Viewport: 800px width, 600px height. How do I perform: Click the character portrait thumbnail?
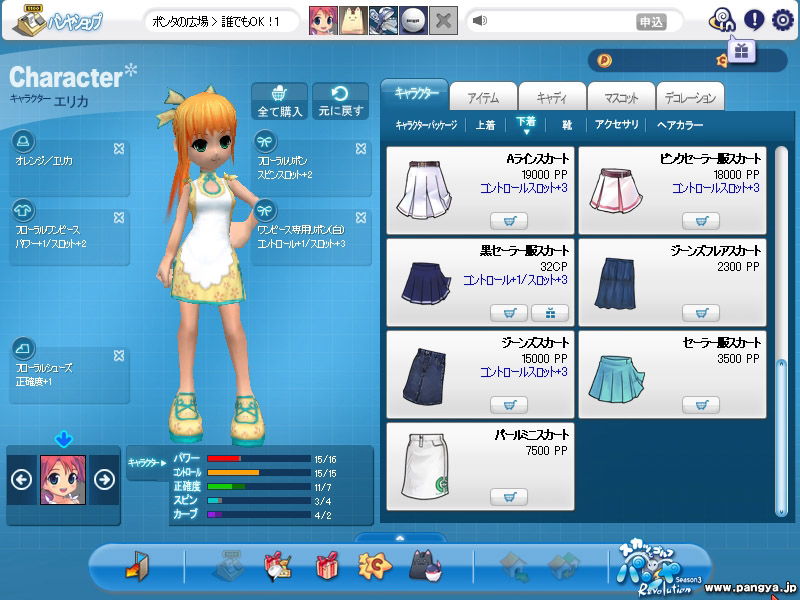click(x=63, y=480)
